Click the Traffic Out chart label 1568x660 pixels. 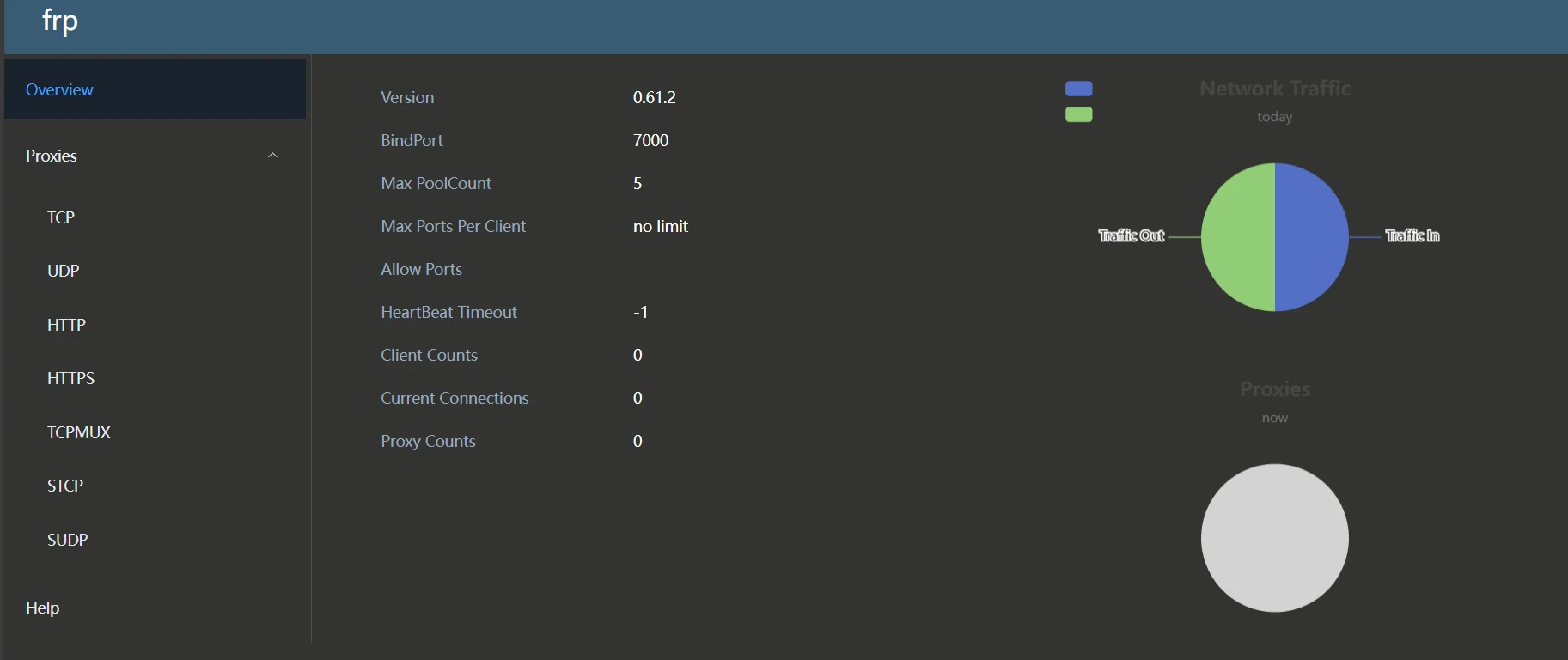[x=1131, y=235]
